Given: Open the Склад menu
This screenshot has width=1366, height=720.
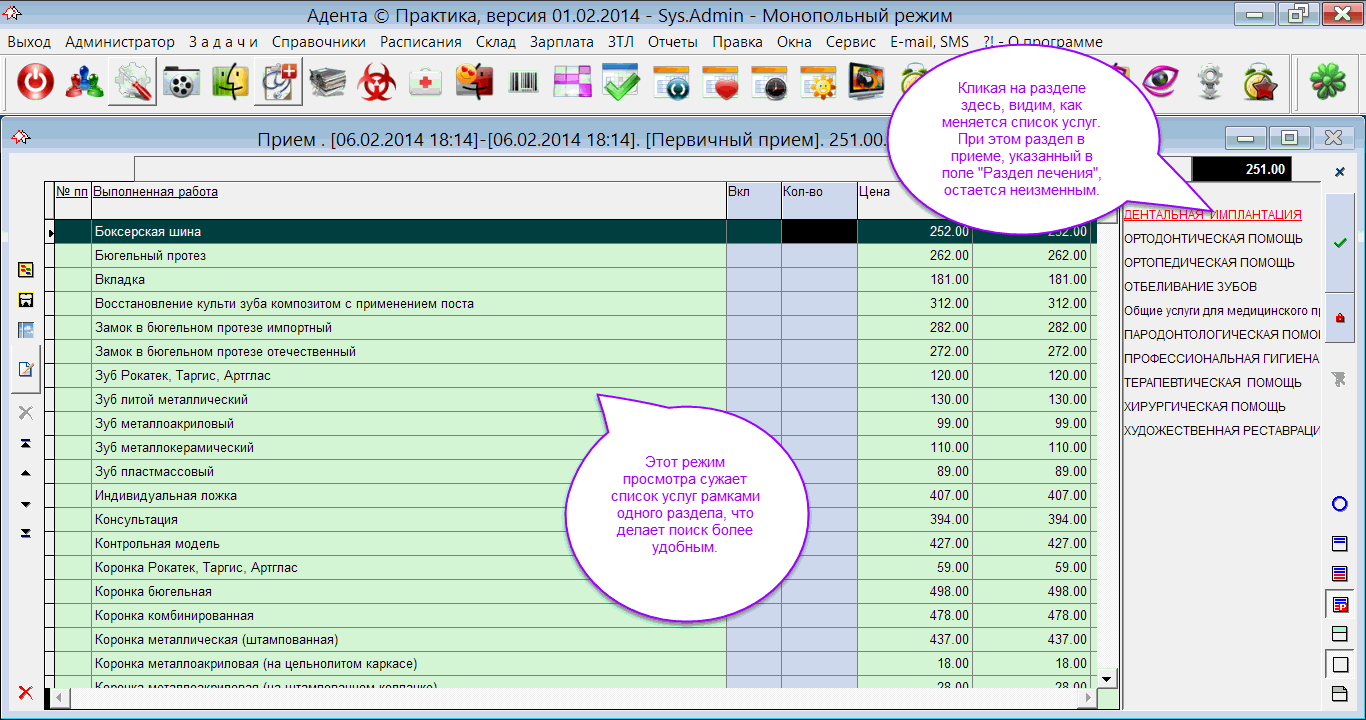Looking at the screenshot, I should tap(496, 42).
